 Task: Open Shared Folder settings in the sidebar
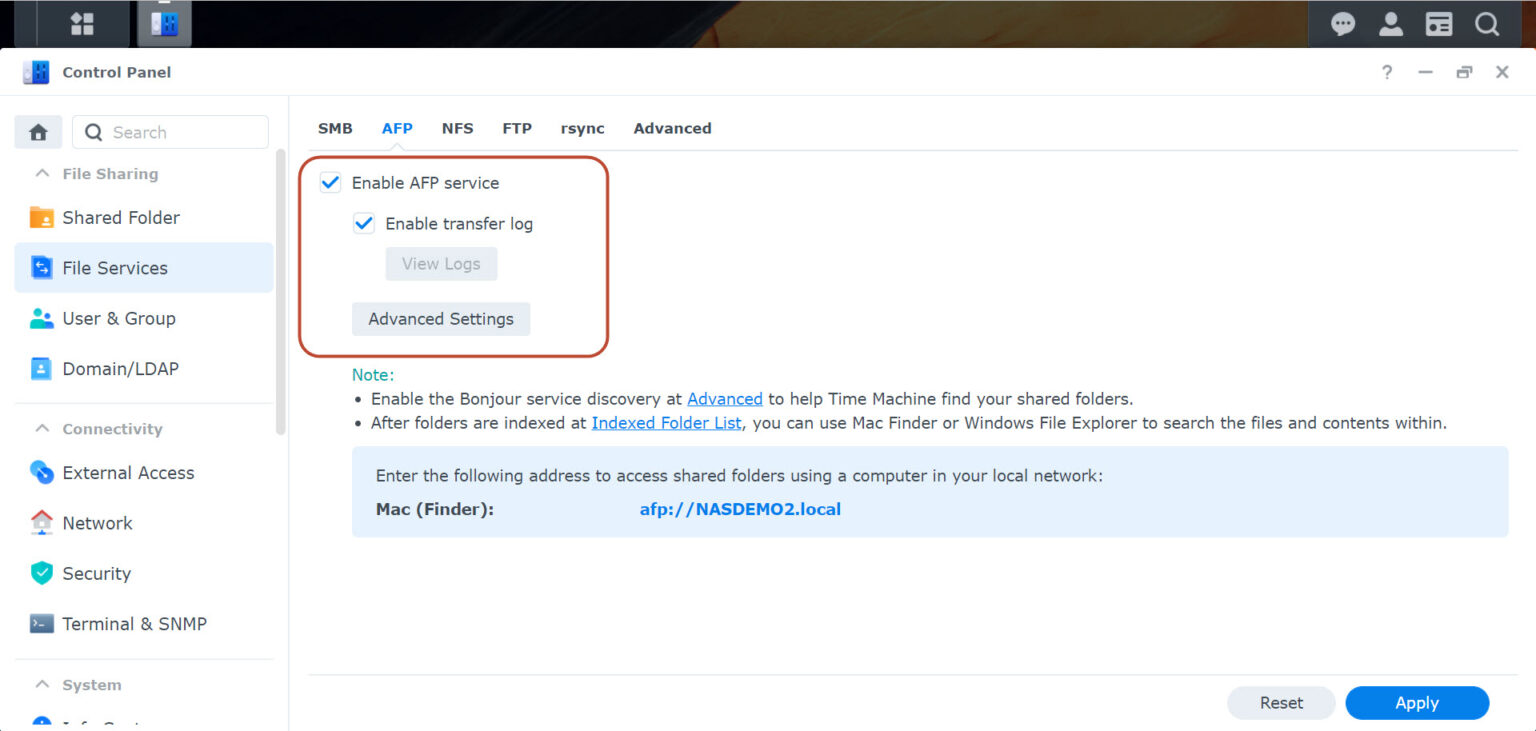(121, 217)
